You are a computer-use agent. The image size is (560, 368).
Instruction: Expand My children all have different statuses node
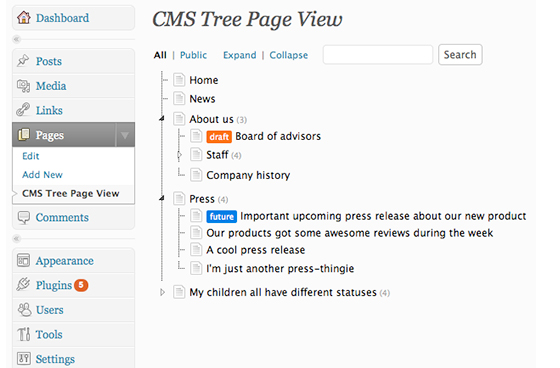[162, 292]
